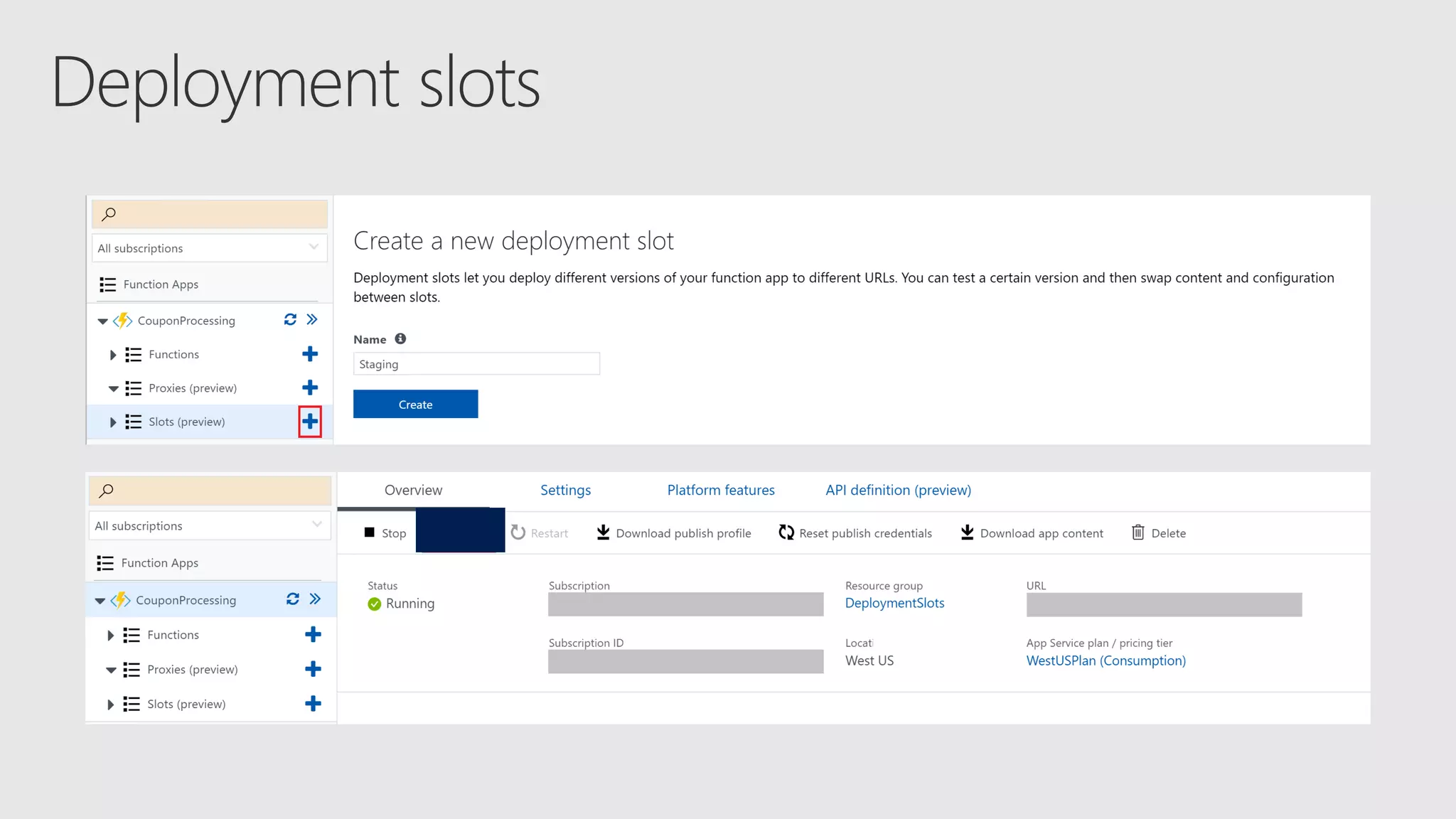The width and height of the screenshot is (1456, 819).
Task: Open WestUSPlan (Consumption) link
Action: (x=1106, y=660)
